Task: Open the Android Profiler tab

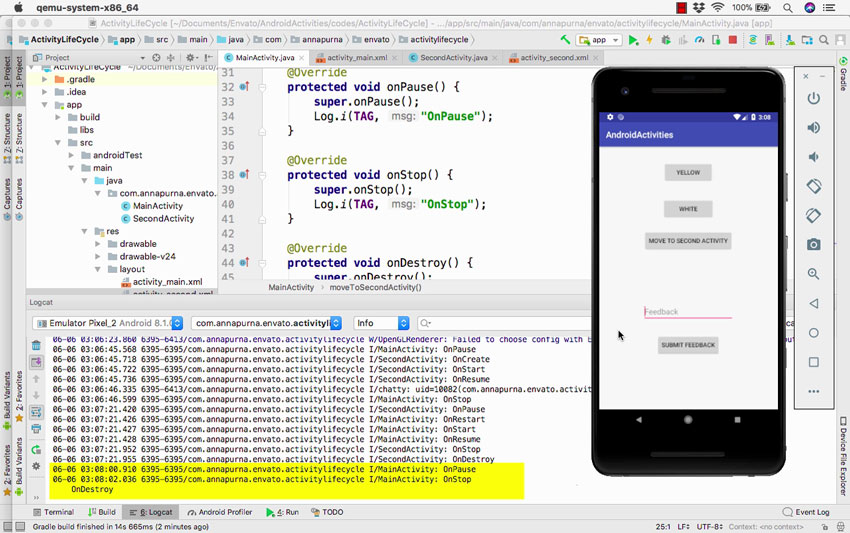Action: click(220, 512)
